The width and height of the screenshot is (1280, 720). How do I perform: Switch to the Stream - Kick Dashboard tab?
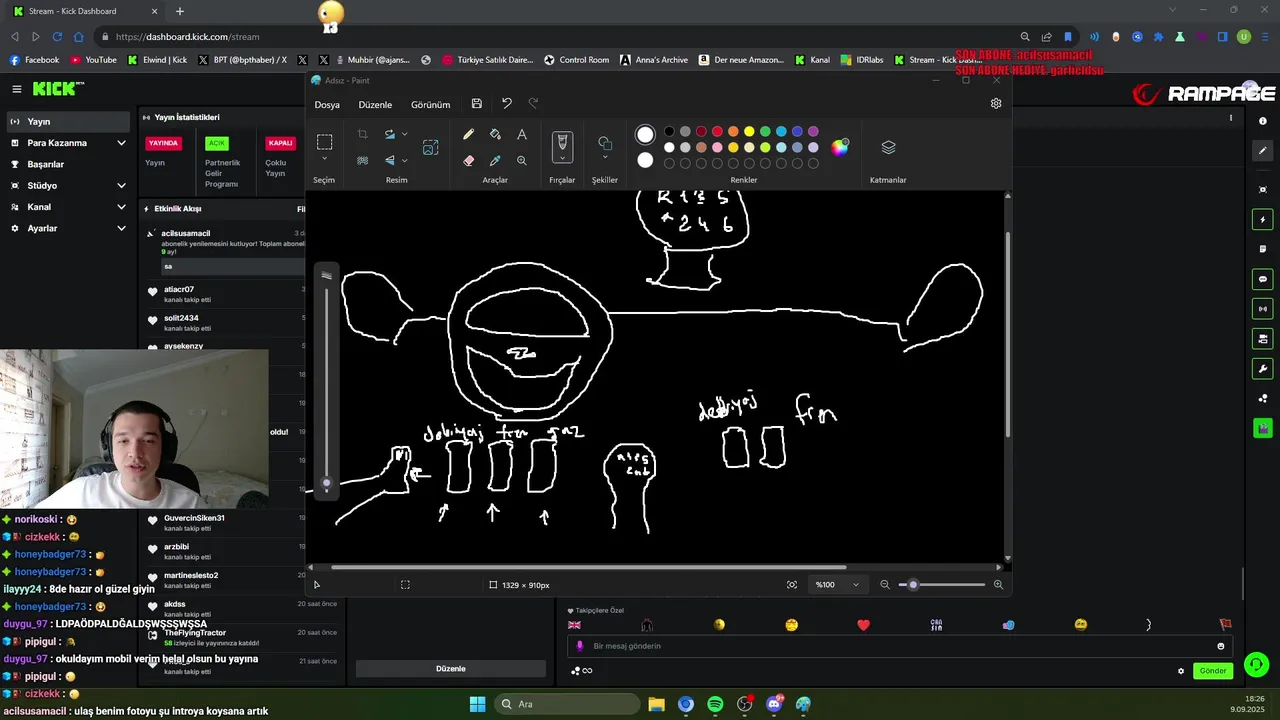coord(85,11)
